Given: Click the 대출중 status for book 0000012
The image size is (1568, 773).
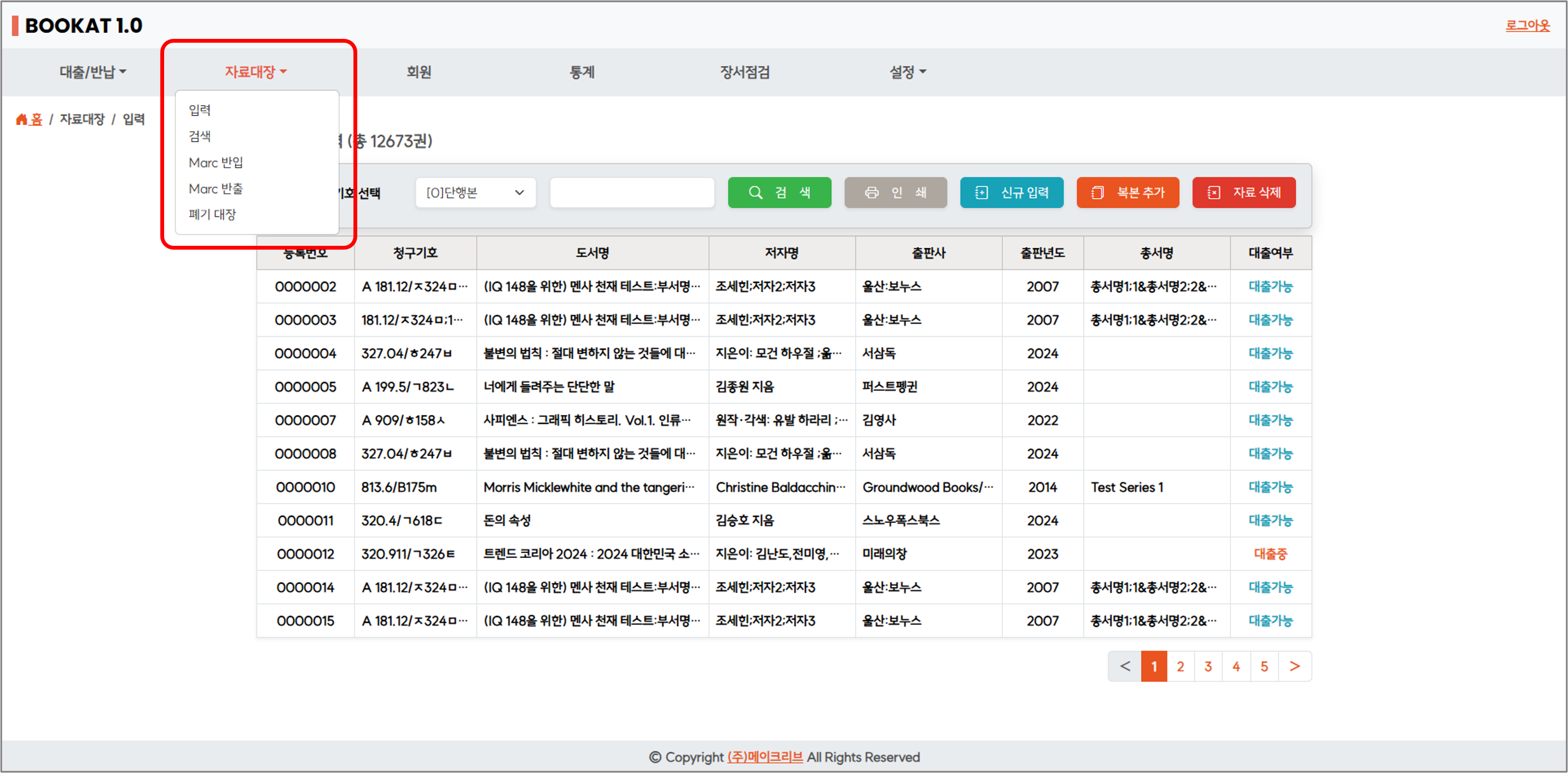Looking at the screenshot, I should [1270, 553].
